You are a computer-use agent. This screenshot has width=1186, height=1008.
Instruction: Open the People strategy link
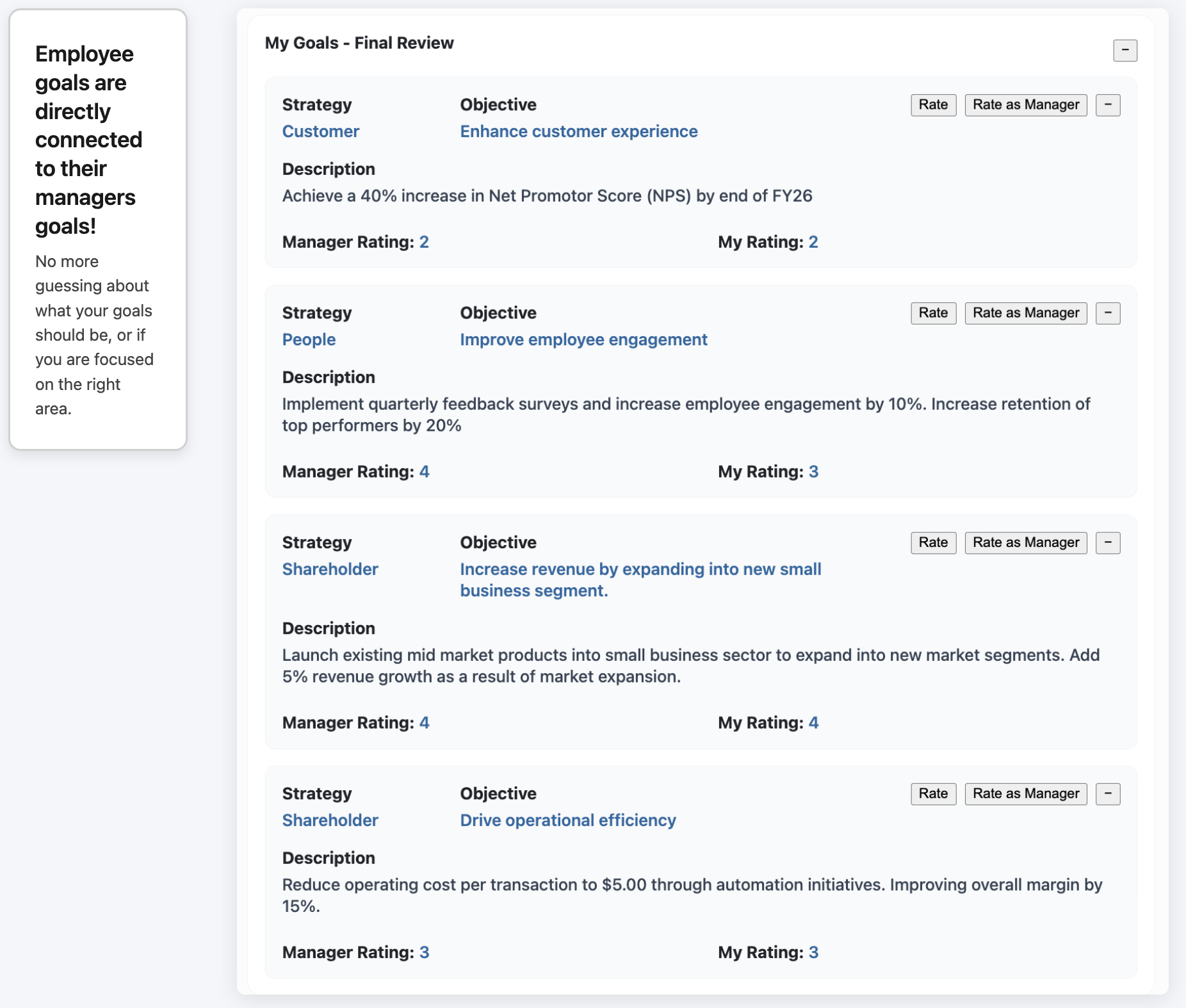[x=309, y=339]
